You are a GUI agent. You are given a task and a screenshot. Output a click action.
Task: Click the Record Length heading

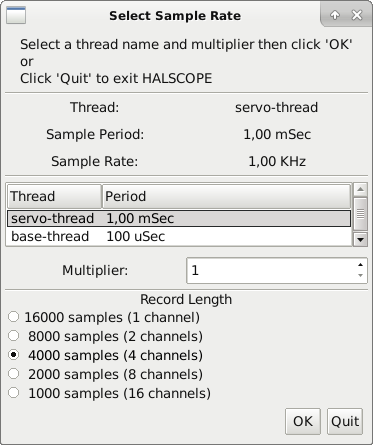click(x=186, y=299)
